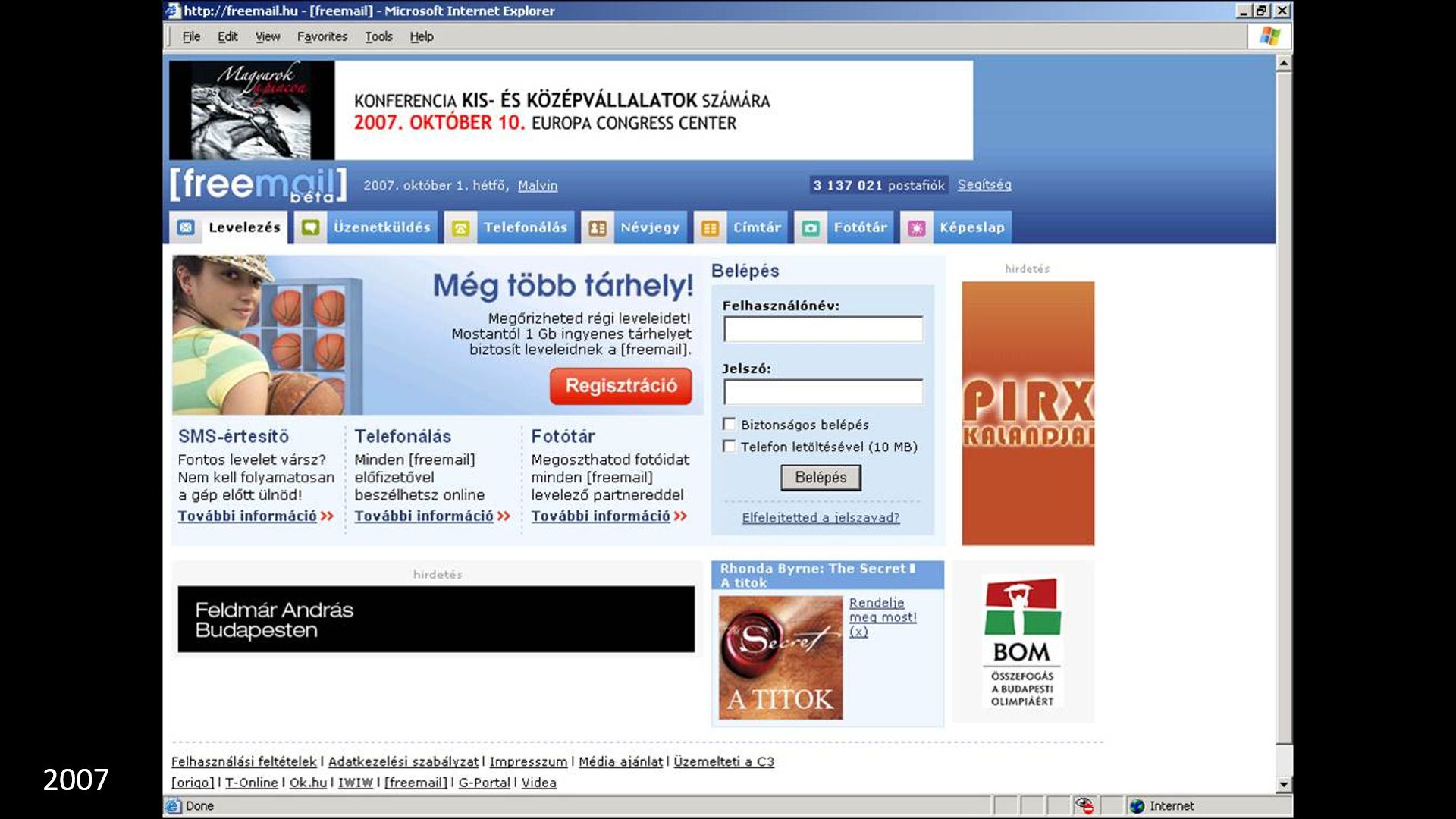1456x819 pixels.
Task: Open the Help menu
Action: 422,36
